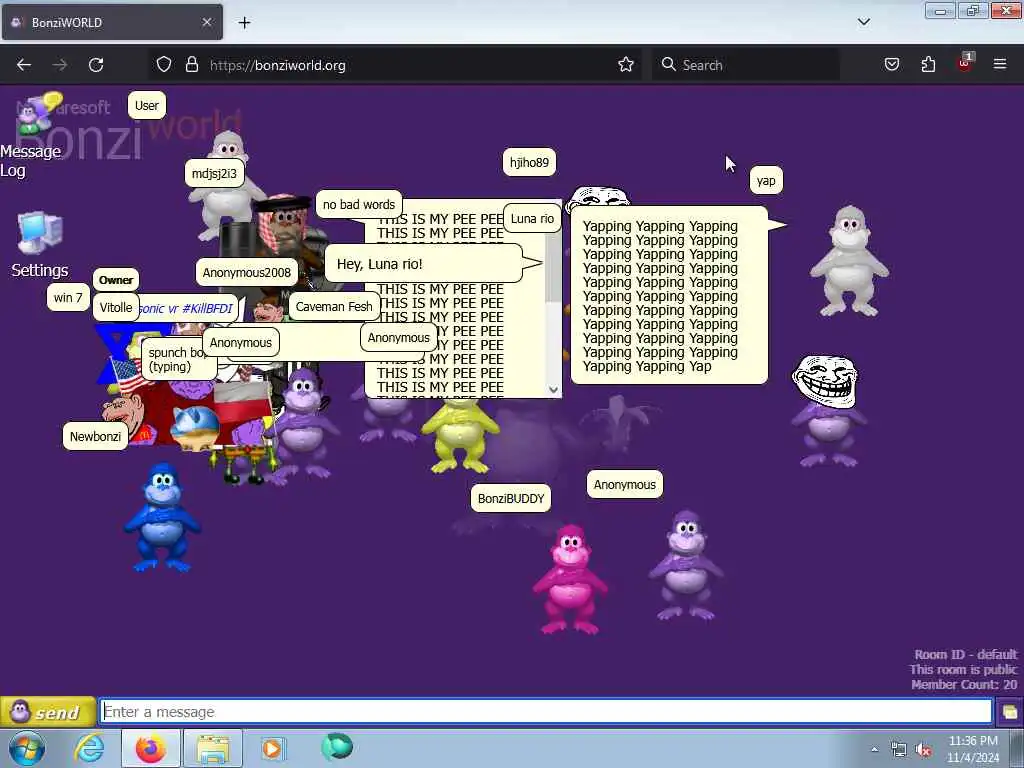Image resolution: width=1024 pixels, height=768 pixels.
Task: Click the red extension badge icon
Action: (x=965, y=63)
